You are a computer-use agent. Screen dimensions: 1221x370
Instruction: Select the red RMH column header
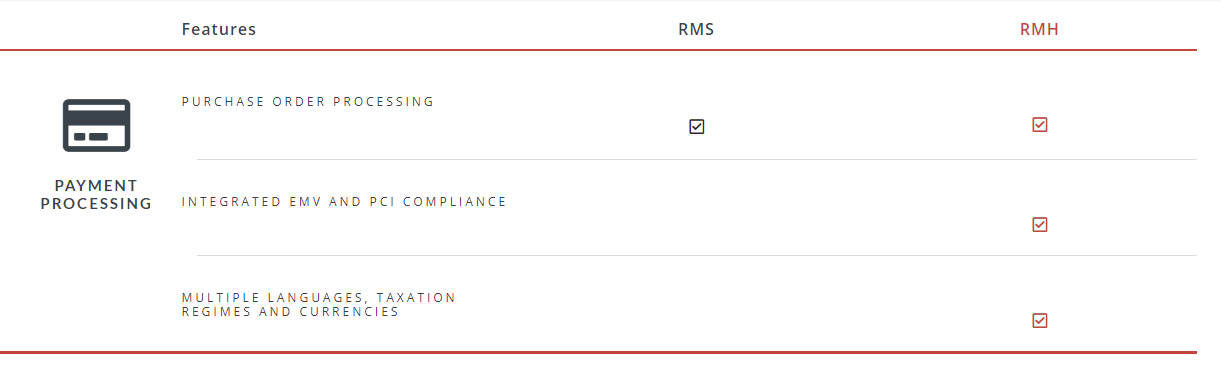1039,29
